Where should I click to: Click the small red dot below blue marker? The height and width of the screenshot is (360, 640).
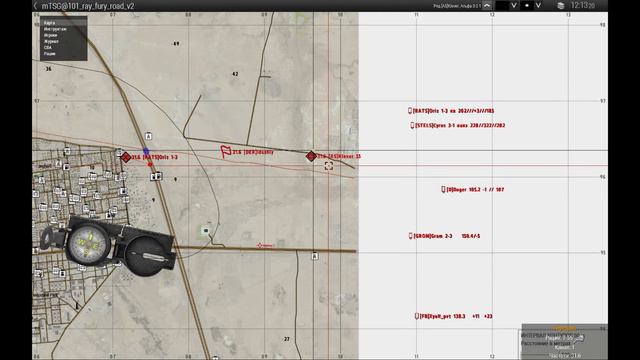click(x=150, y=164)
